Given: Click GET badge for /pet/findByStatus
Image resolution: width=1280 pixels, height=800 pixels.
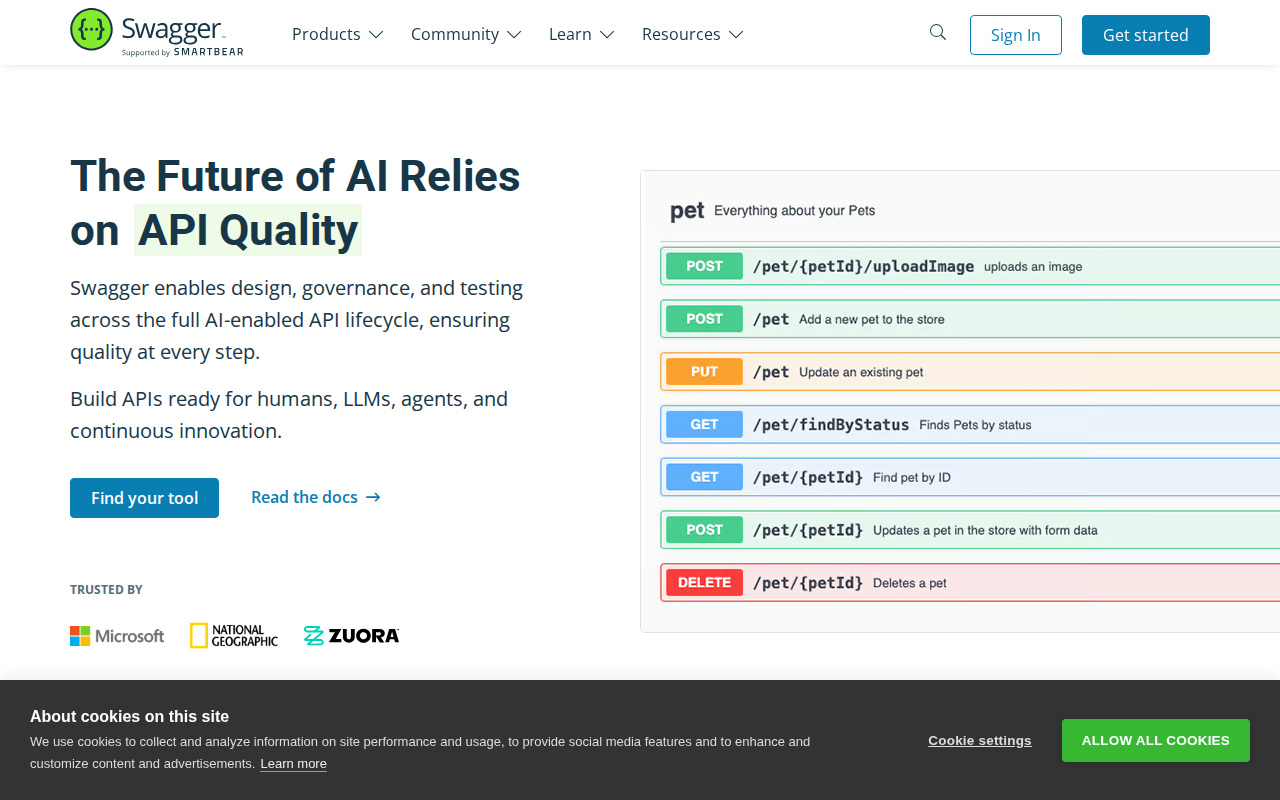Looking at the screenshot, I should click(705, 425).
